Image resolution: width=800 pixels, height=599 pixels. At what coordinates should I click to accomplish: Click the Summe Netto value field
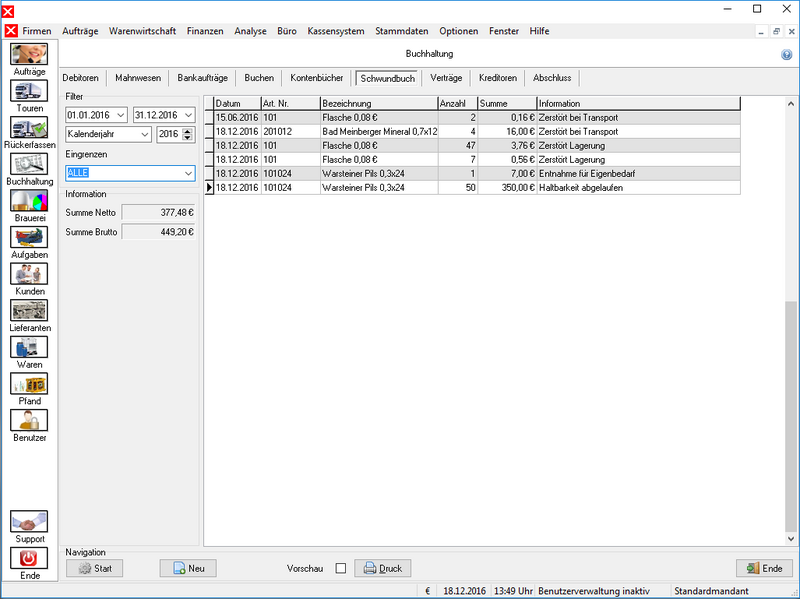159,213
